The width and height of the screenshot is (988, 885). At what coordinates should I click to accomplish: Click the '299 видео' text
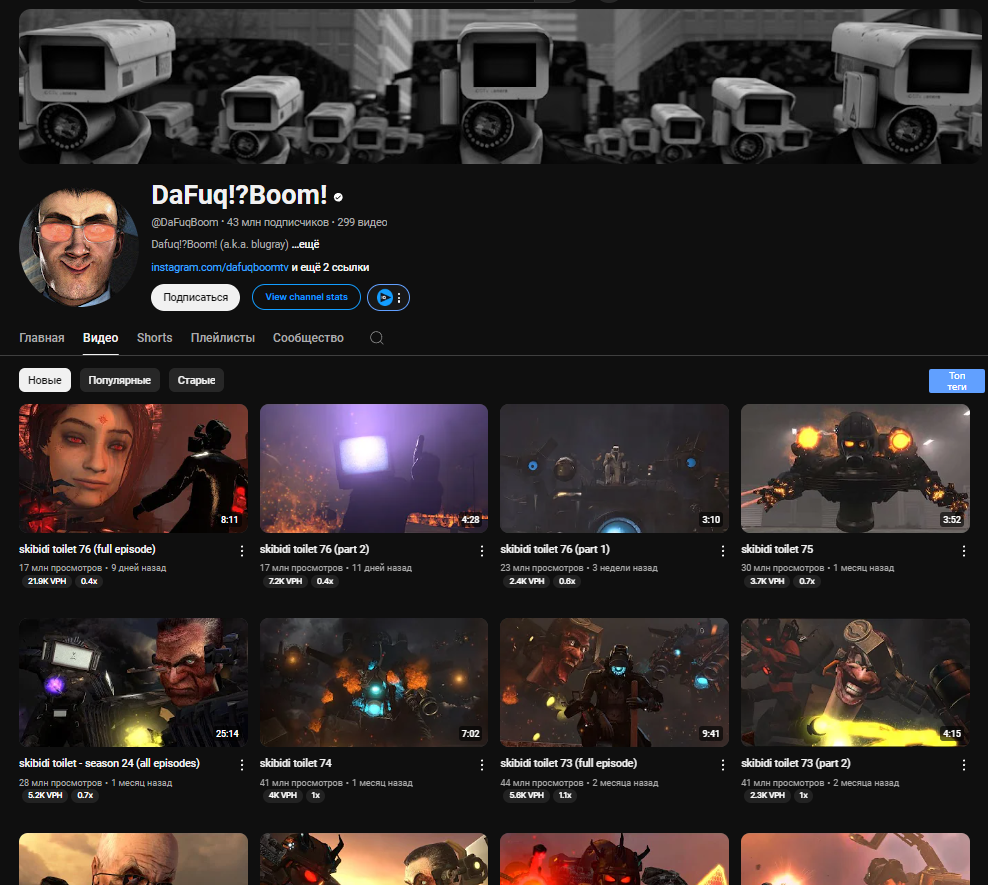362,222
